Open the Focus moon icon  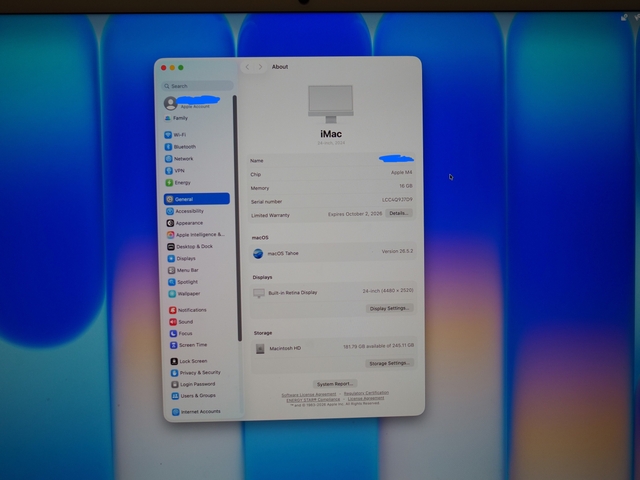[173, 333]
